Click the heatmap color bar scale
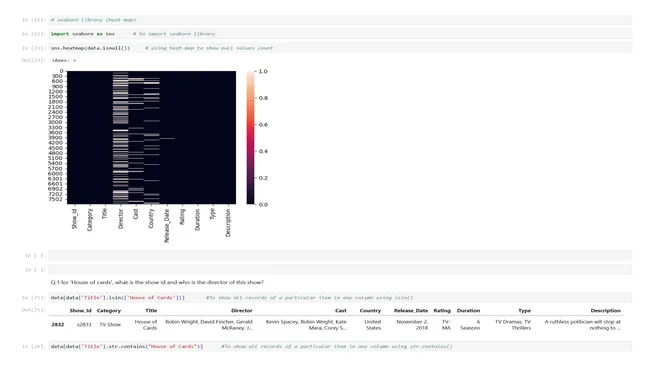 (250, 138)
